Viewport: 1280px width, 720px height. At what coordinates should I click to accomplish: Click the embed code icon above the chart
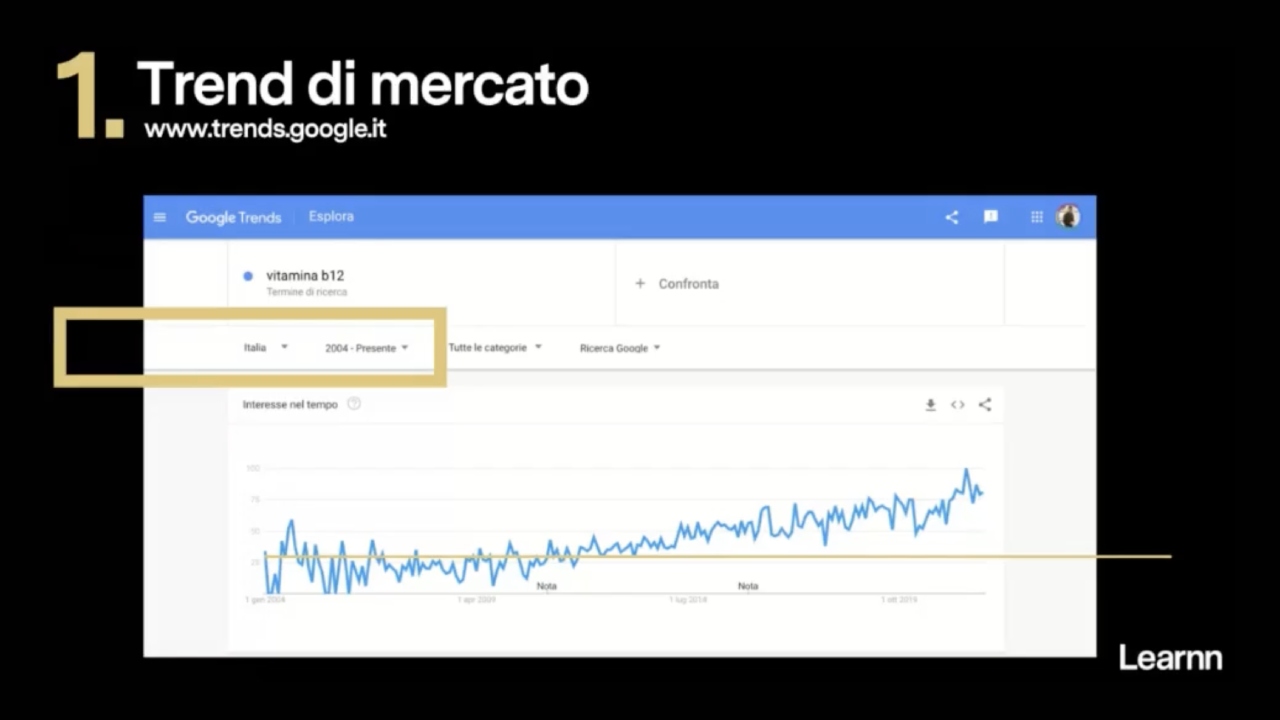pyautogui.click(x=957, y=404)
